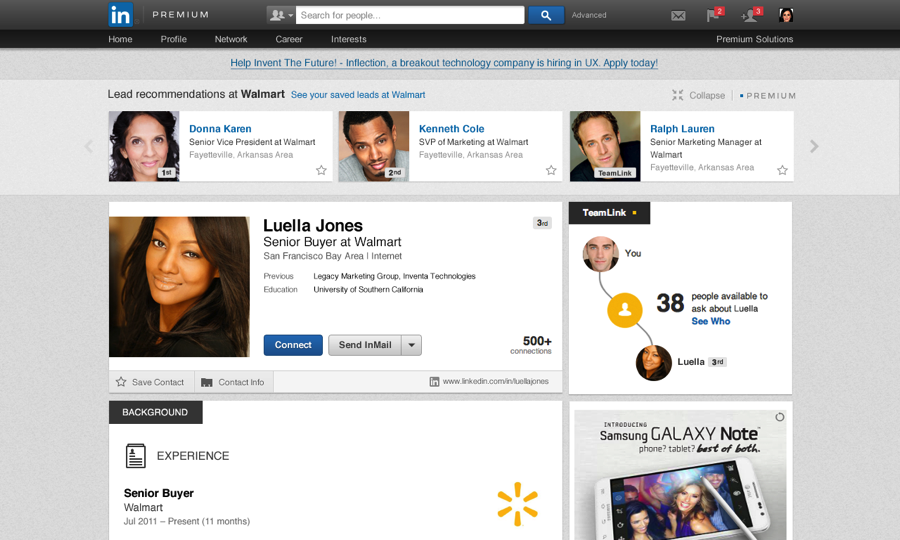Click Ralph Lauren's photo
900x540 pixels.
tap(605, 146)
